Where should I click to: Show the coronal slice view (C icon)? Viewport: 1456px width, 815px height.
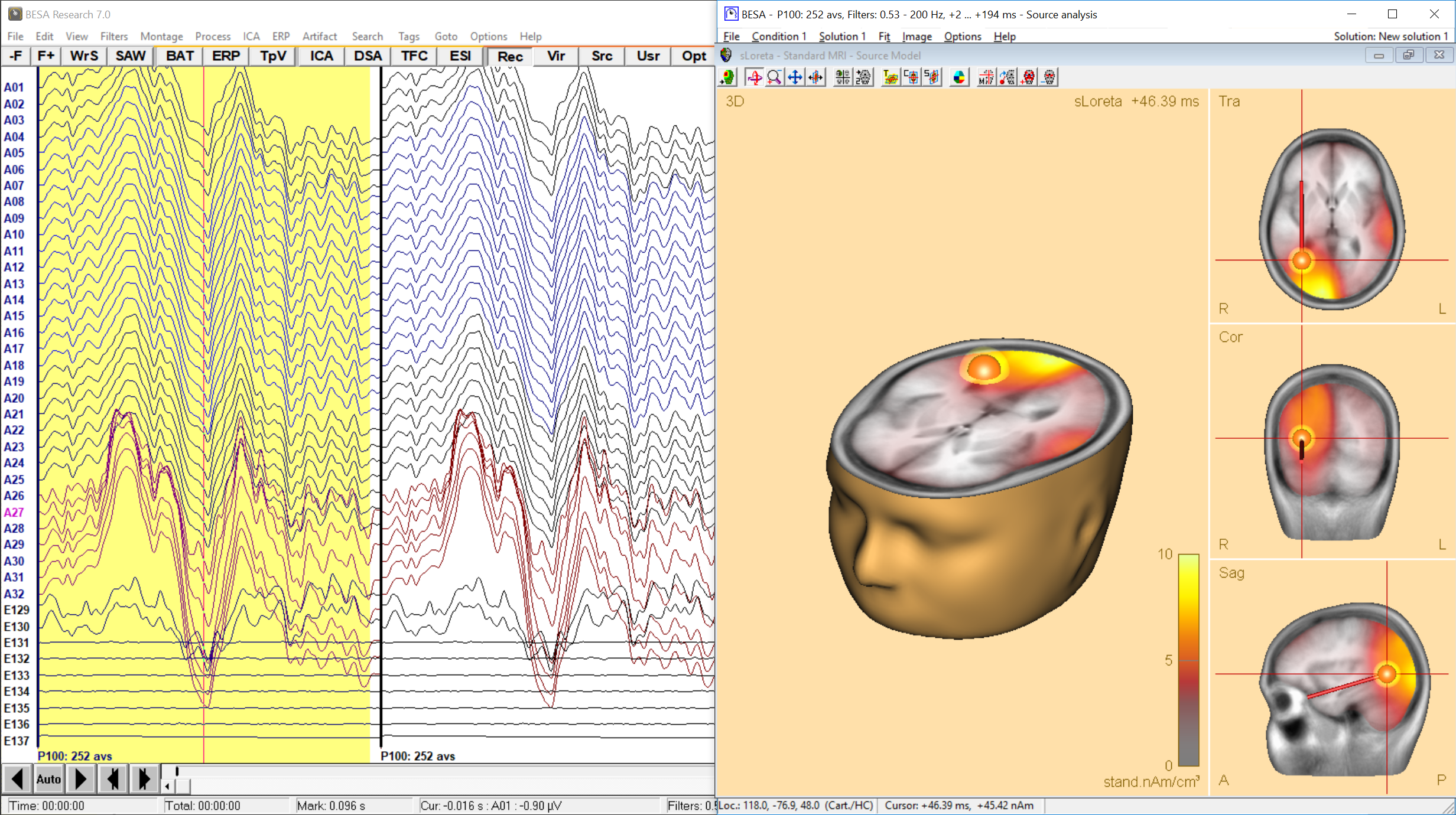click(911, 77)
